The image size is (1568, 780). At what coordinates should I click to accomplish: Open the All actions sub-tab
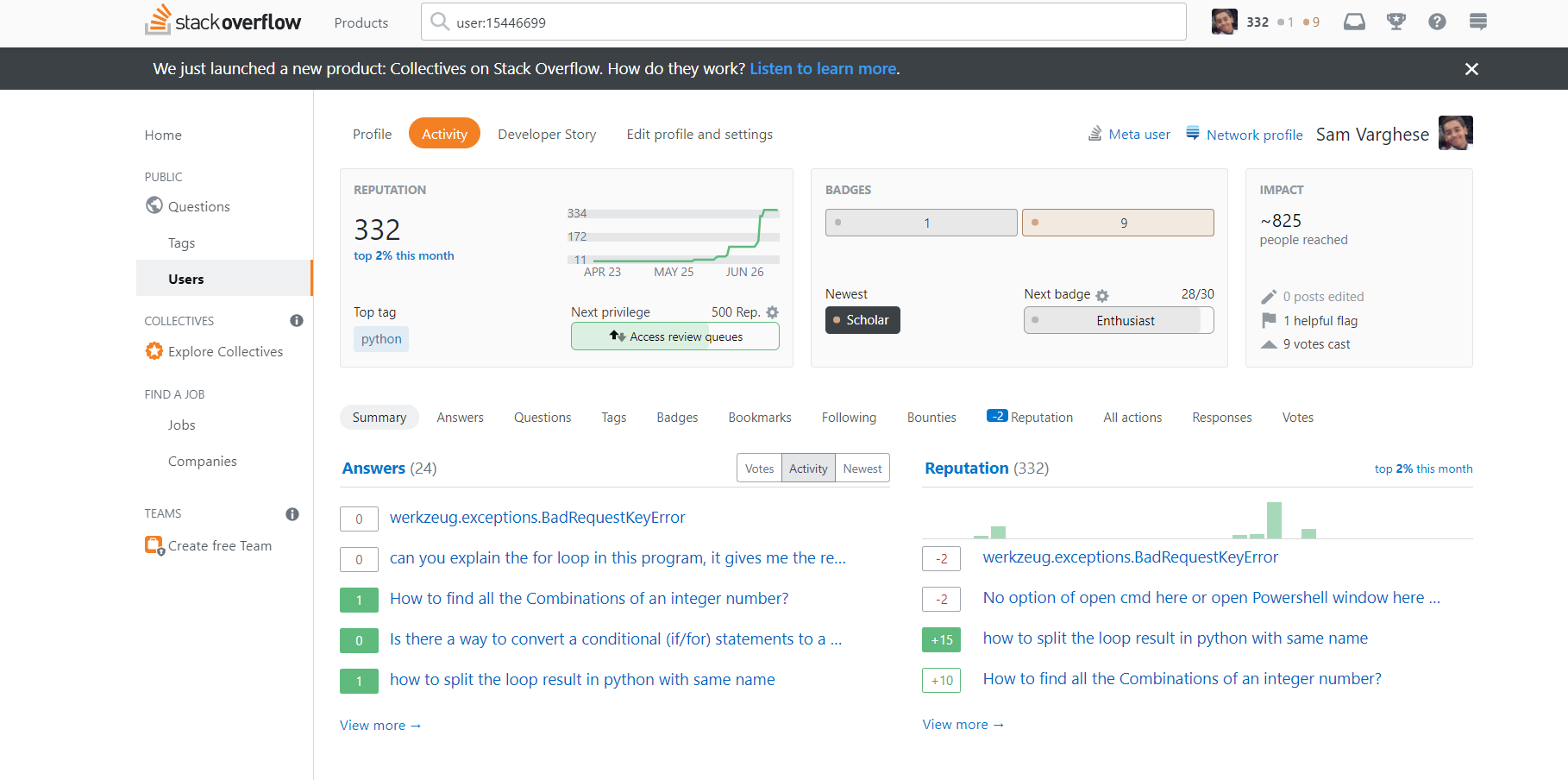click(1132, 417)
